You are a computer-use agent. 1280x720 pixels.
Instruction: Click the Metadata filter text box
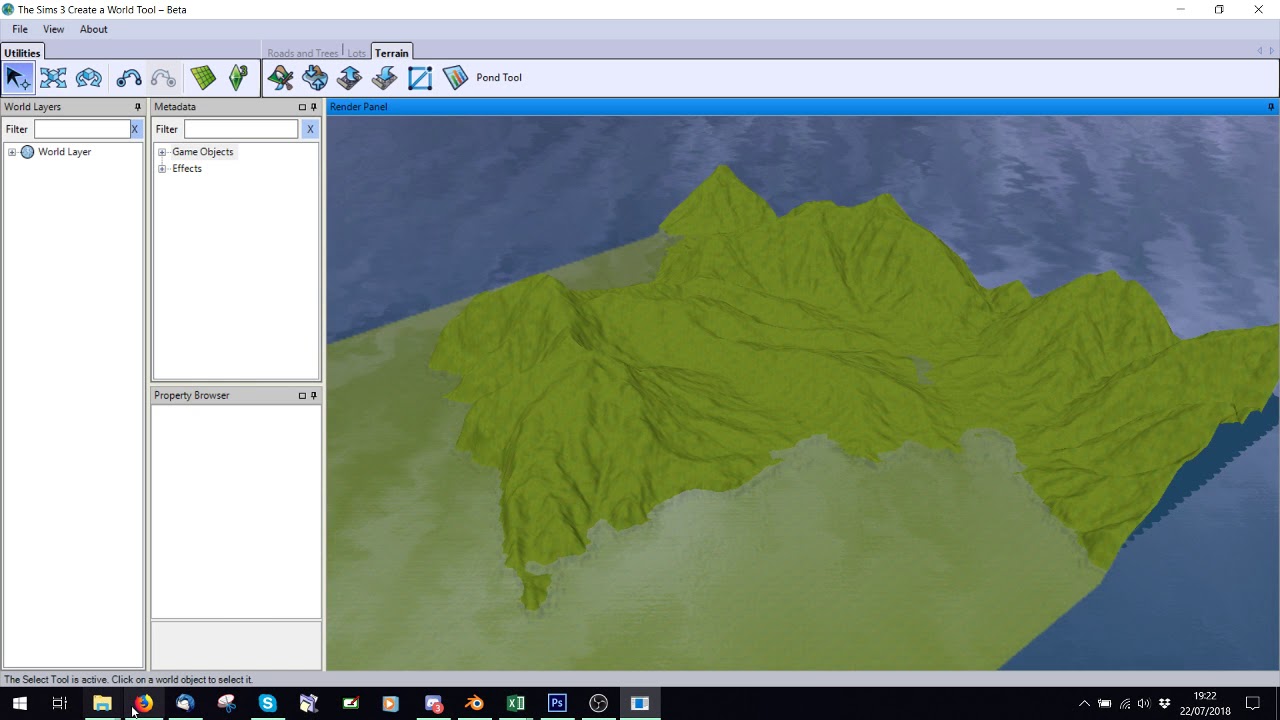[x=241, y=129]
